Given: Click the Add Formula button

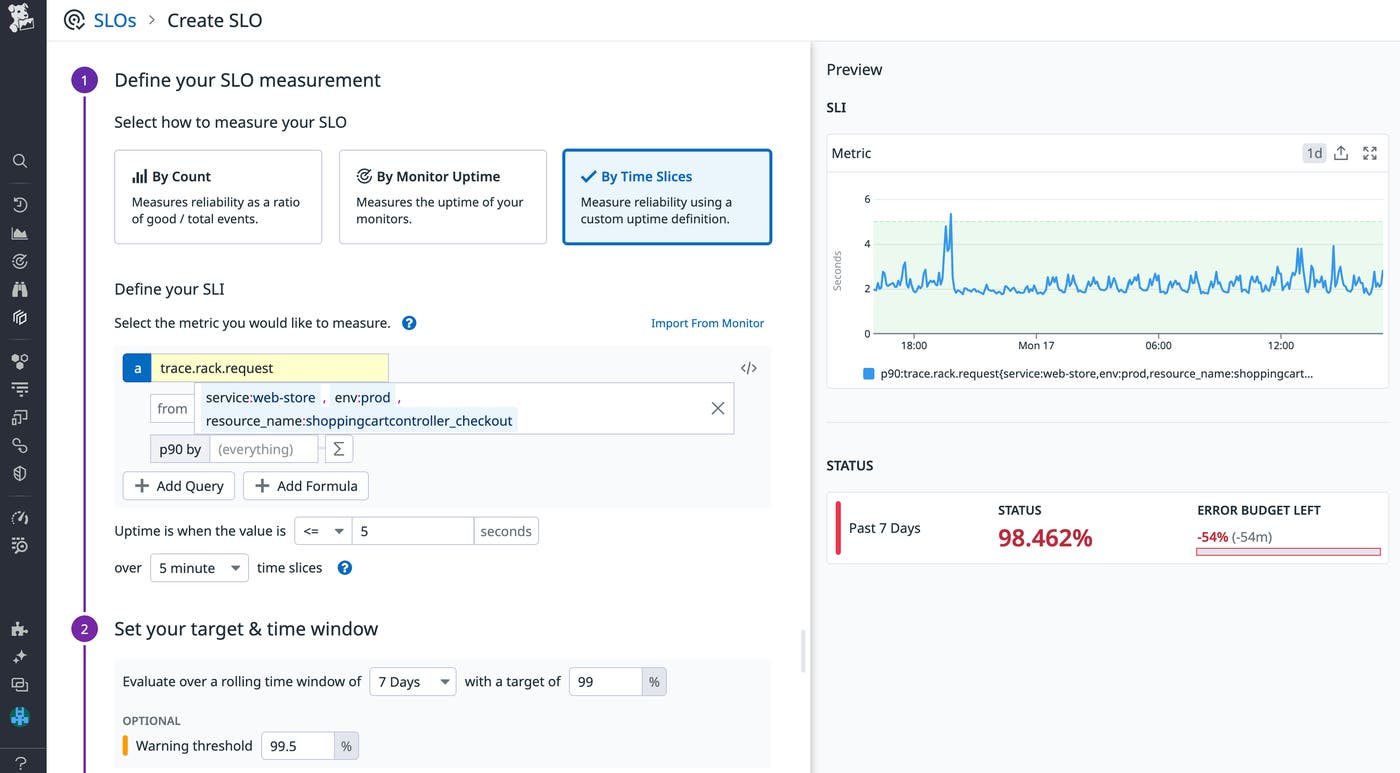Looking at the screenshot, I should pos(305,485).
